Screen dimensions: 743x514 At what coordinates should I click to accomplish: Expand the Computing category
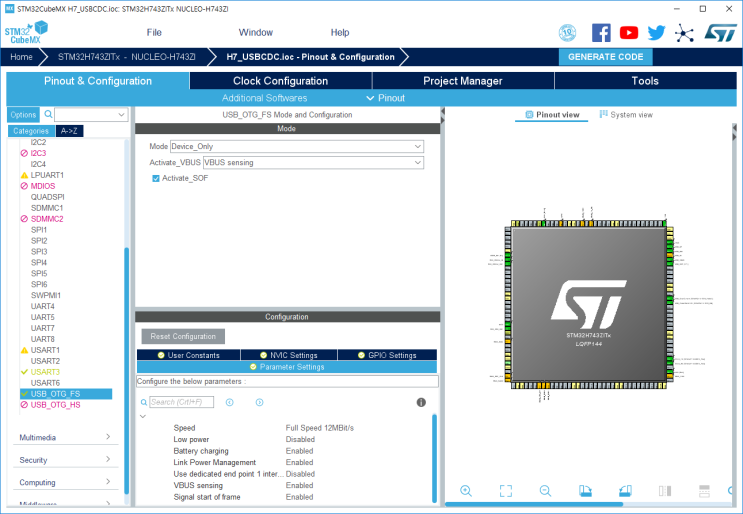point(65,482)
